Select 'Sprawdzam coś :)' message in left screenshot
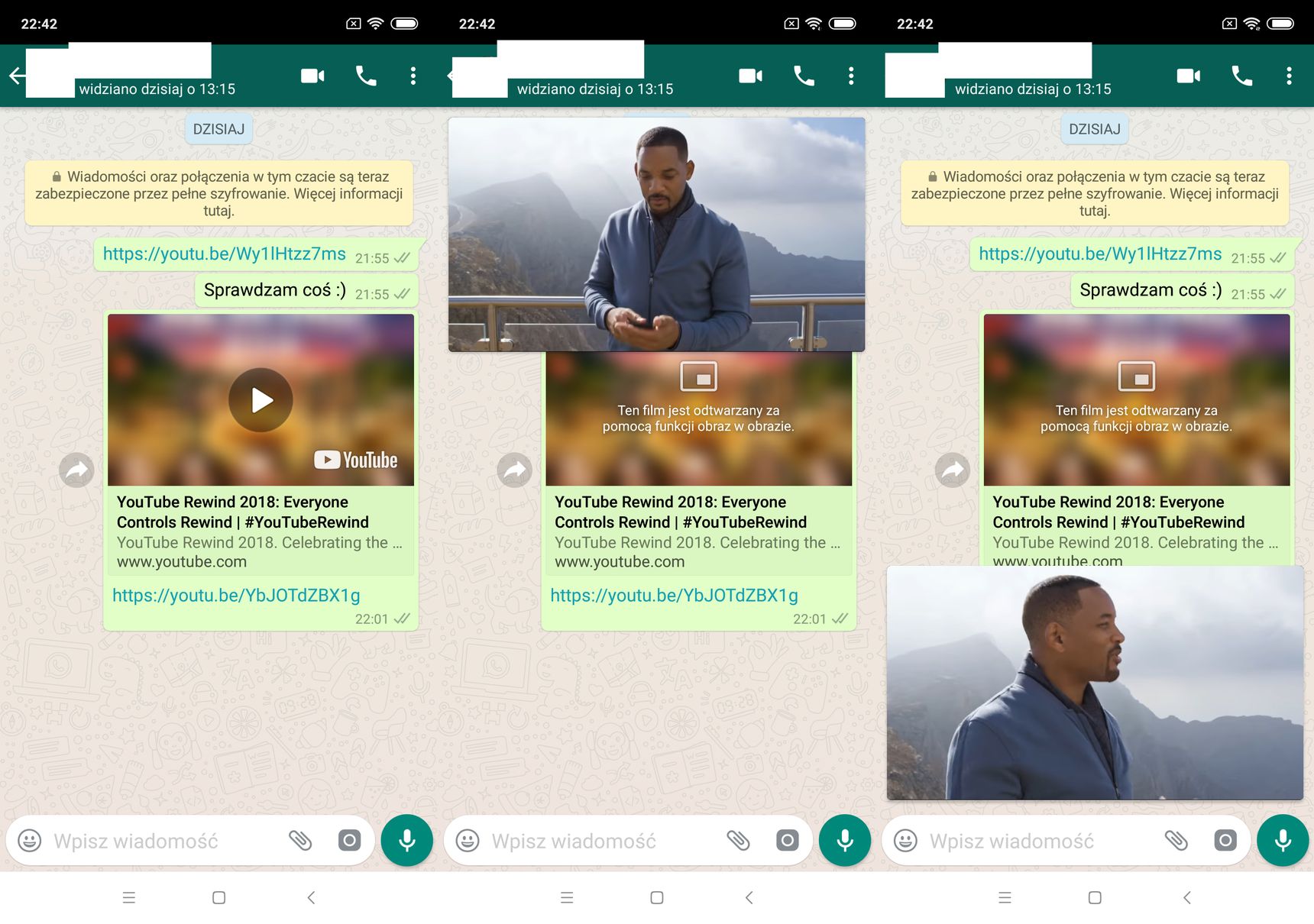Screen dimensions: 1314x924 (x=306, y=290)
